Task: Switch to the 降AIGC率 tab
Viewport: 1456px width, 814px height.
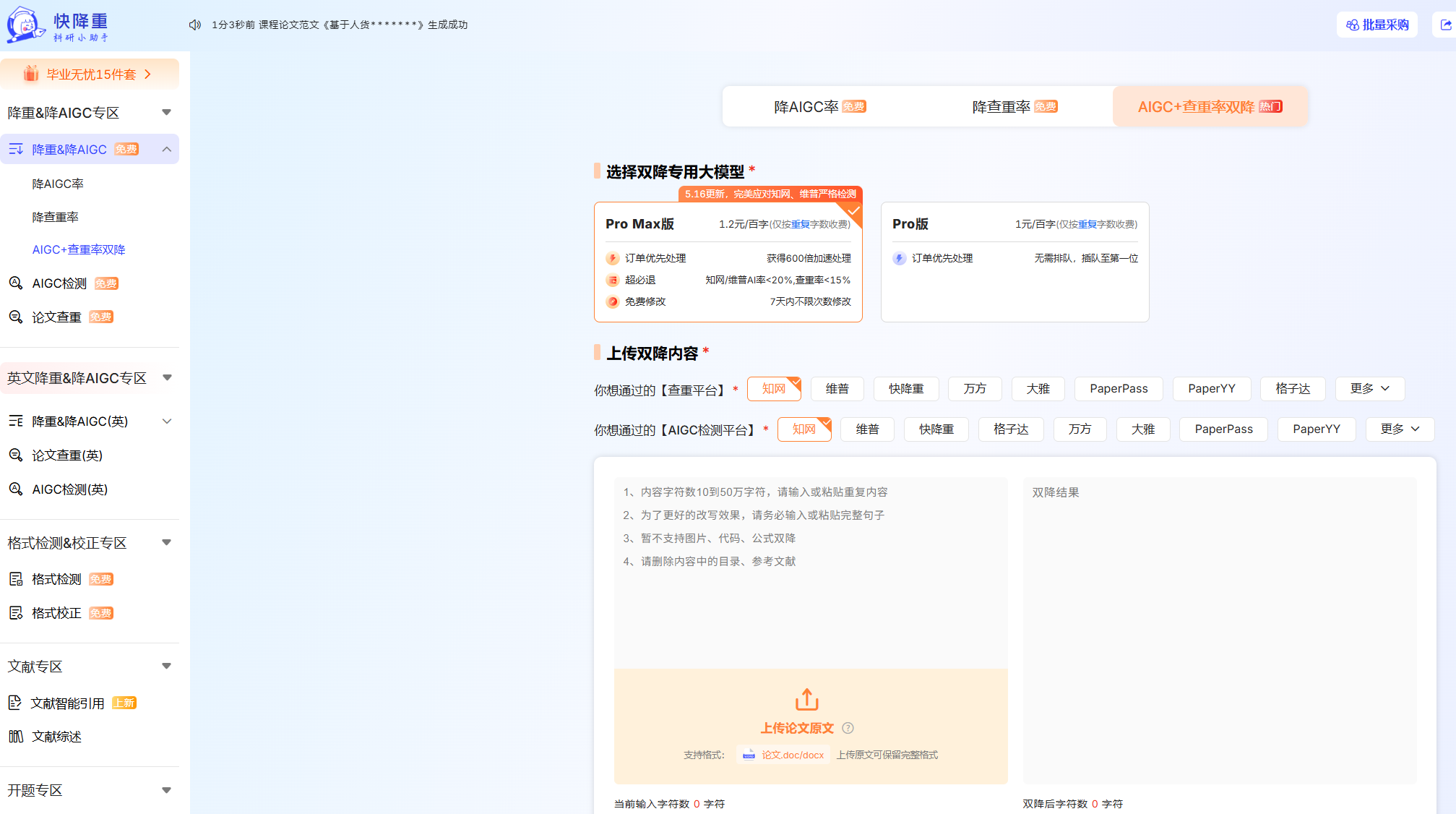Action: pos(820,107)
